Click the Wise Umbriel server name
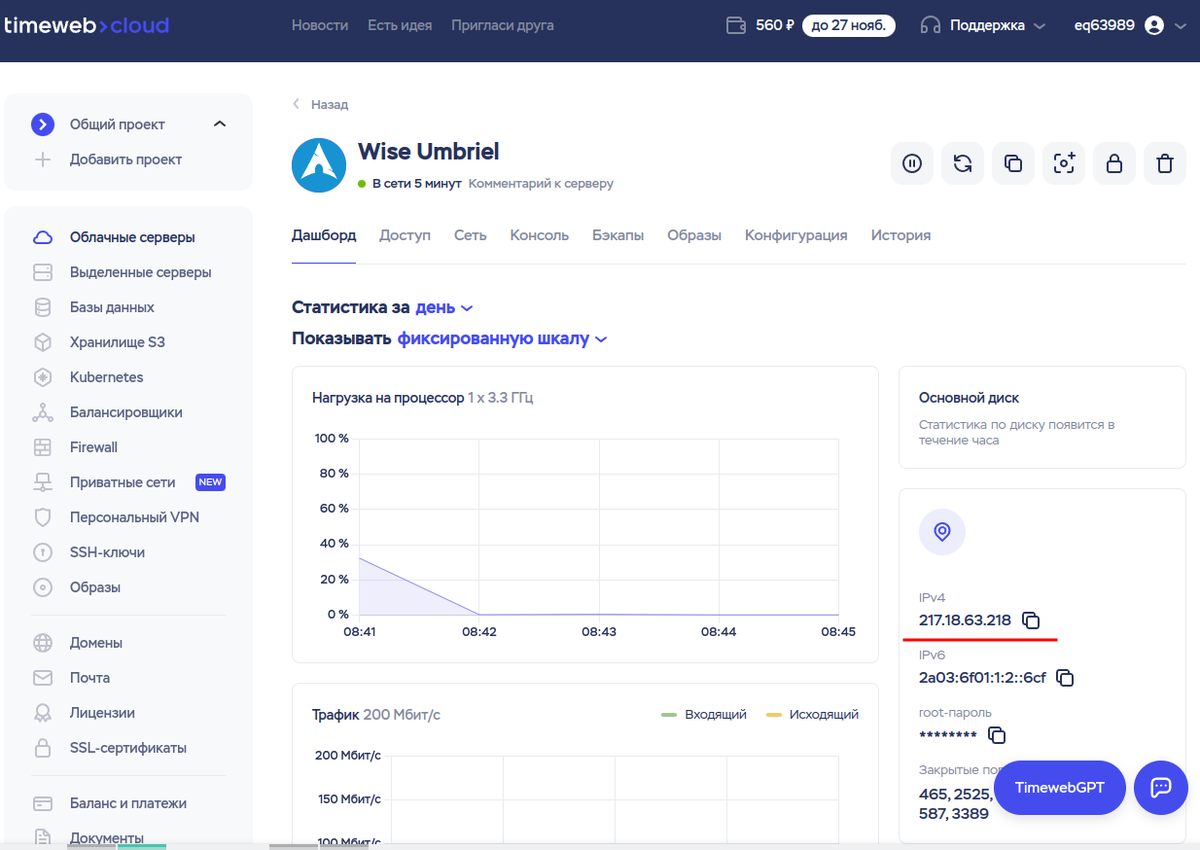1200x850 pixels. tap(429, 152)
